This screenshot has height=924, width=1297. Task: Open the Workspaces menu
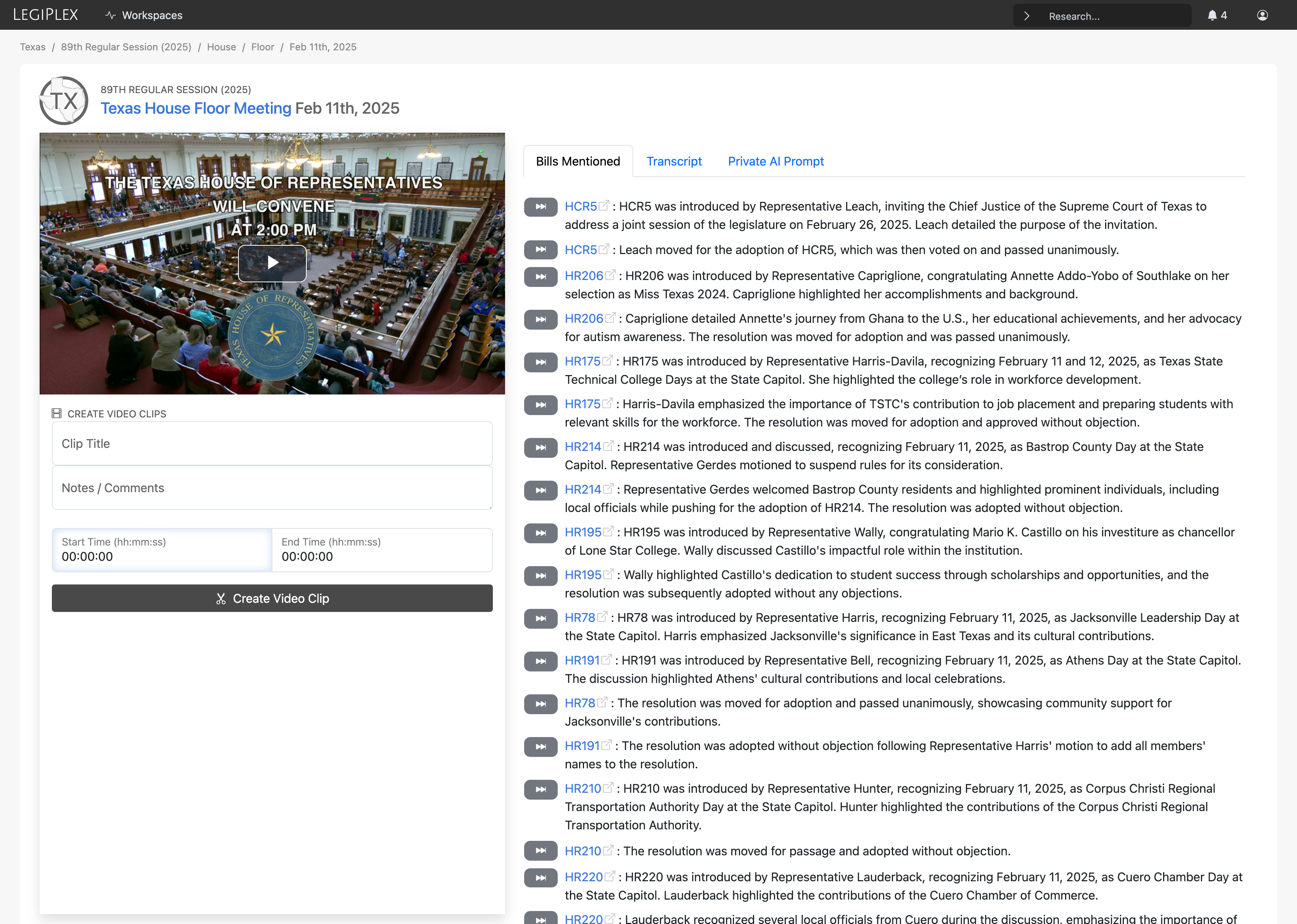144,15
